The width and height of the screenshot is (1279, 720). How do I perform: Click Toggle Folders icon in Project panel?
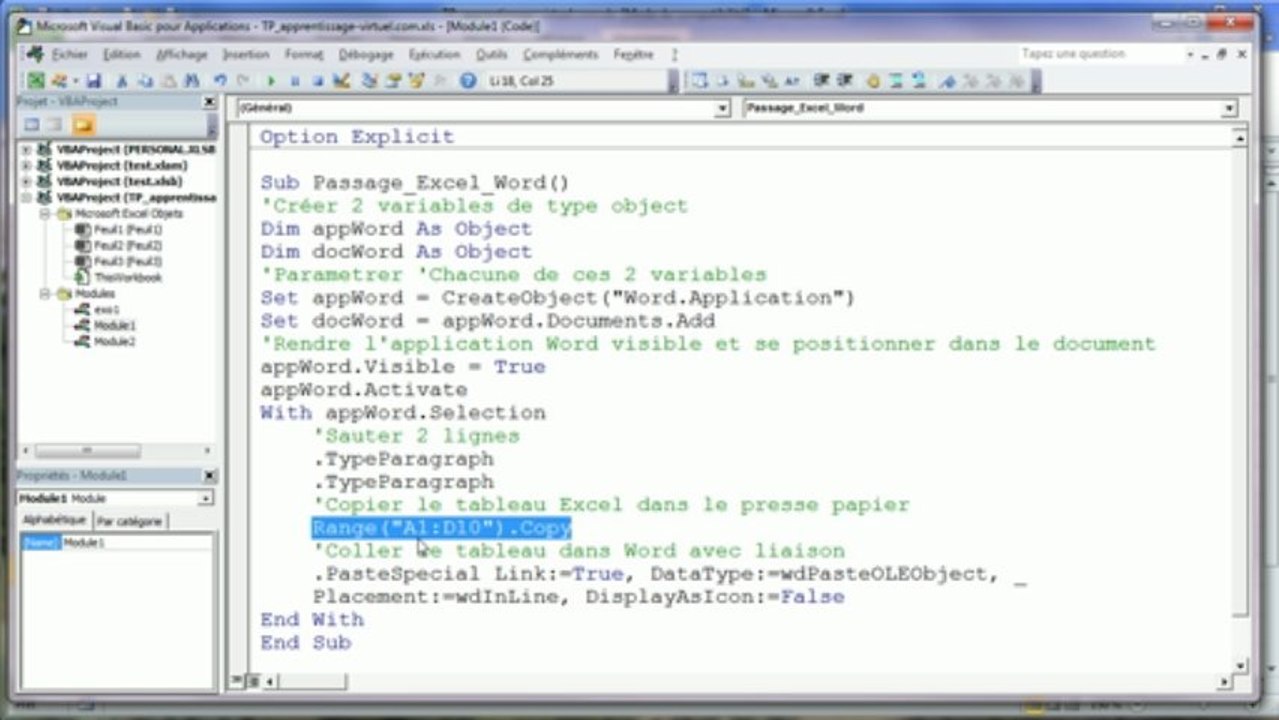pos(83,125)
